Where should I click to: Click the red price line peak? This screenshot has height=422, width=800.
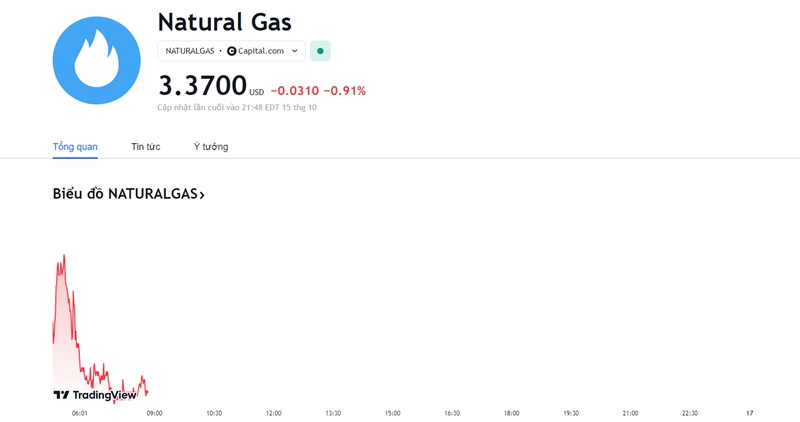[64, 256]
